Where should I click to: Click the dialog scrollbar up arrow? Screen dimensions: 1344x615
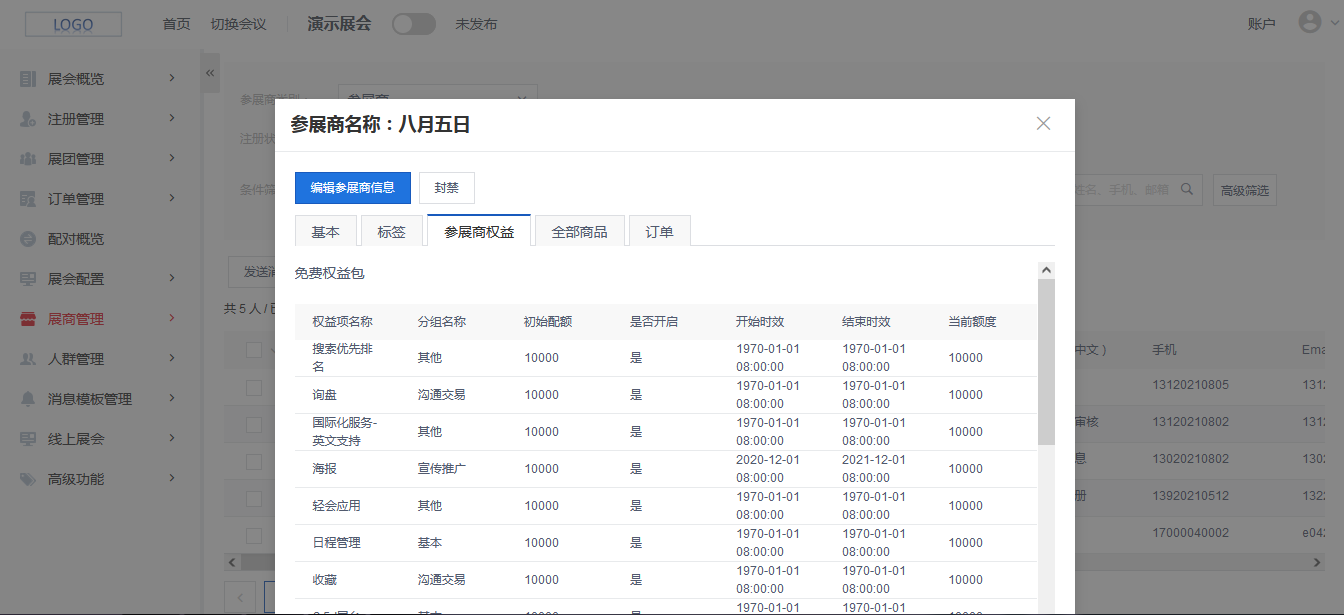click(x=1046, y=270)
